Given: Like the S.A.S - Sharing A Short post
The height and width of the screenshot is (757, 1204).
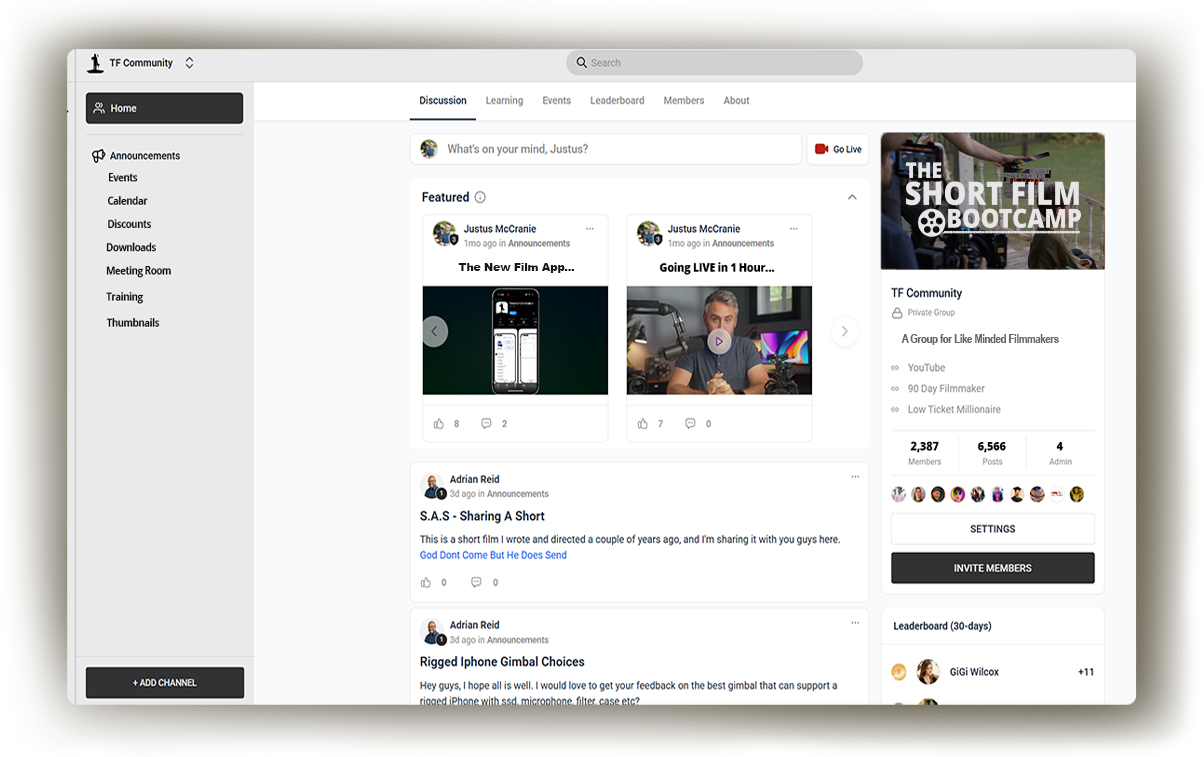Looking at the screenshot, I should pos(426,582).
